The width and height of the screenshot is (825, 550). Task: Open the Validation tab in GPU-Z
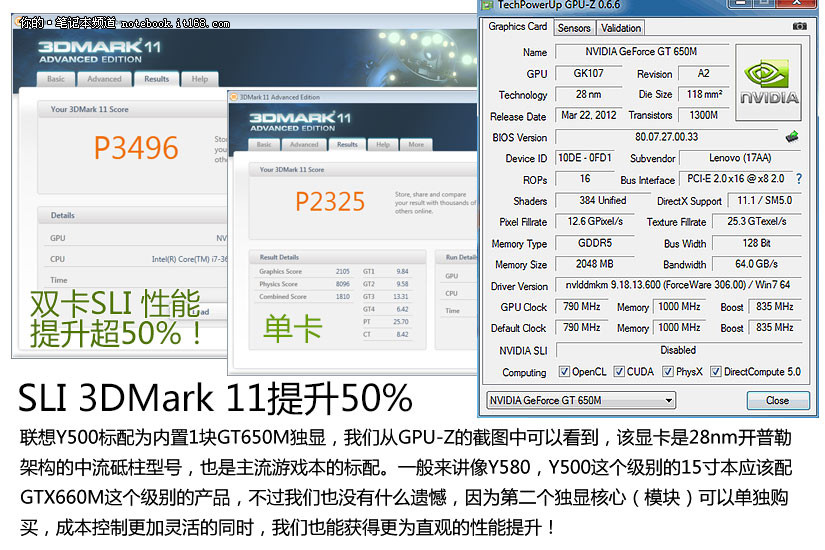coord(621,28)
